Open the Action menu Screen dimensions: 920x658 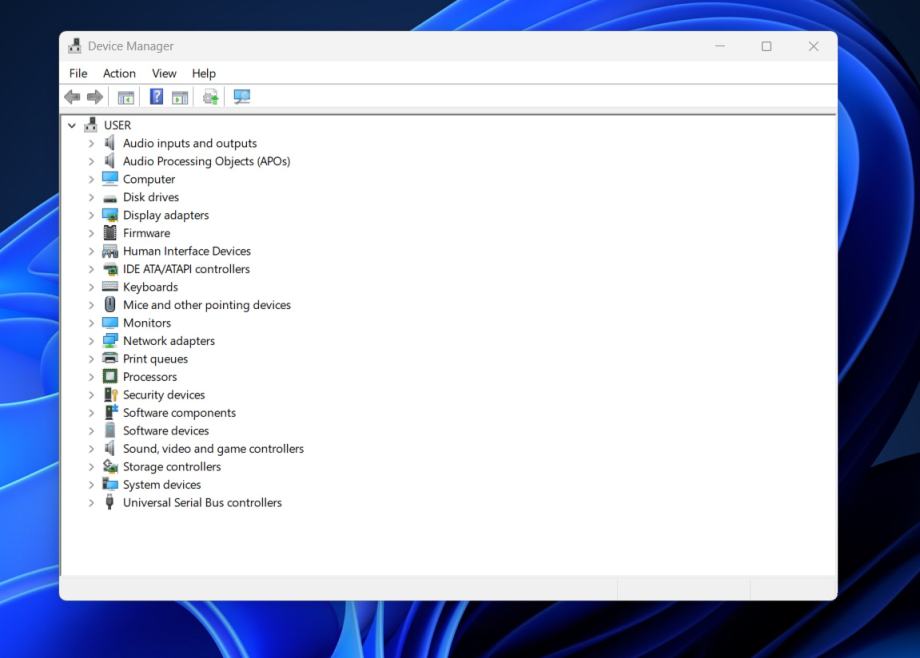[x=119, y=73]
